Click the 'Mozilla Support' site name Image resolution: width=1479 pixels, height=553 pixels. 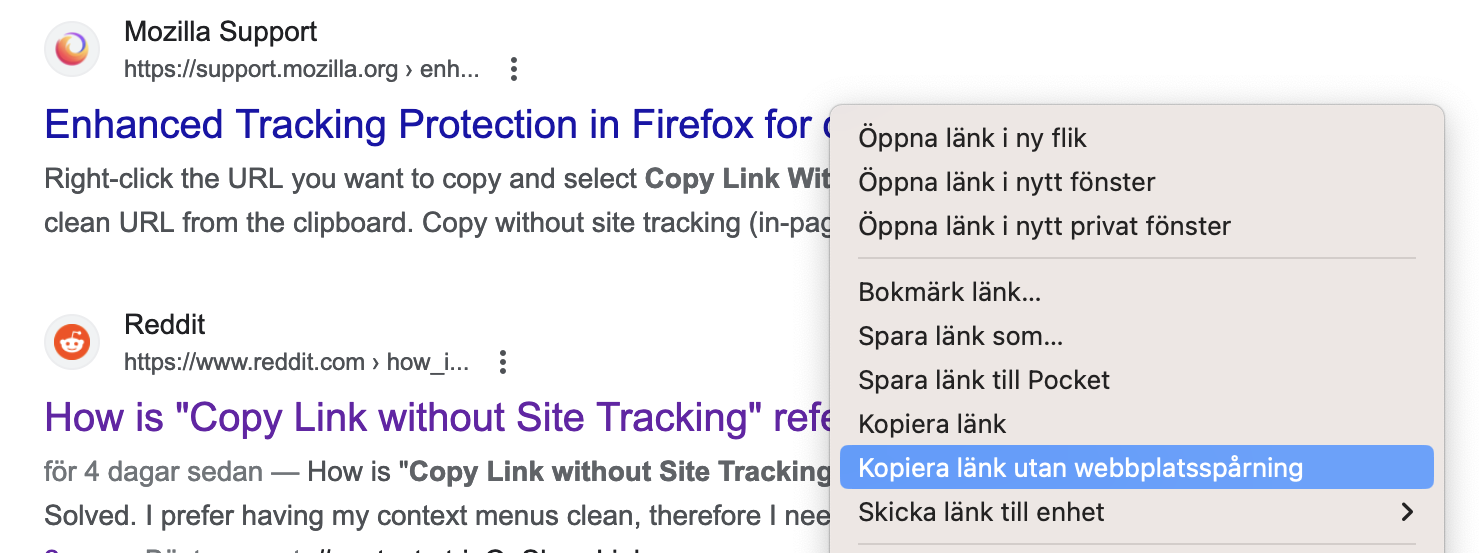(x=220, y=32)
